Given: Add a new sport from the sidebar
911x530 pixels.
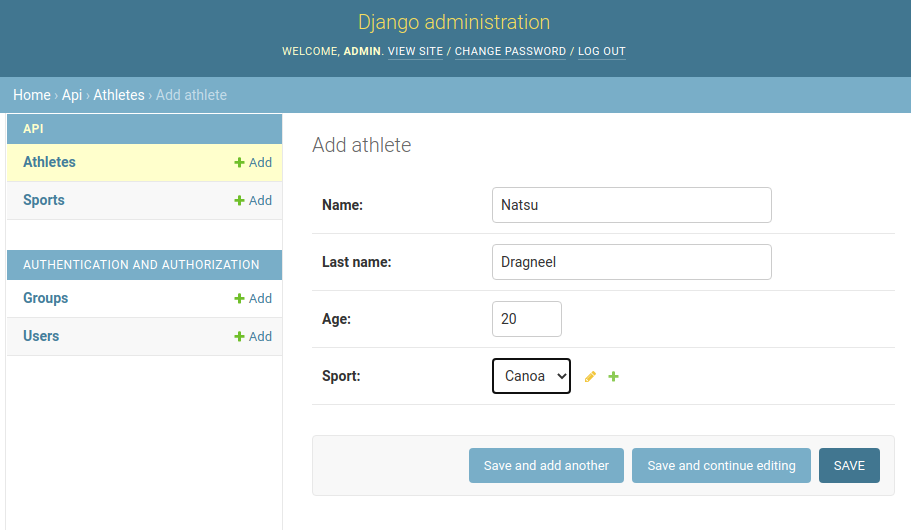Looking at the screenshot, I should click(253, 200).
